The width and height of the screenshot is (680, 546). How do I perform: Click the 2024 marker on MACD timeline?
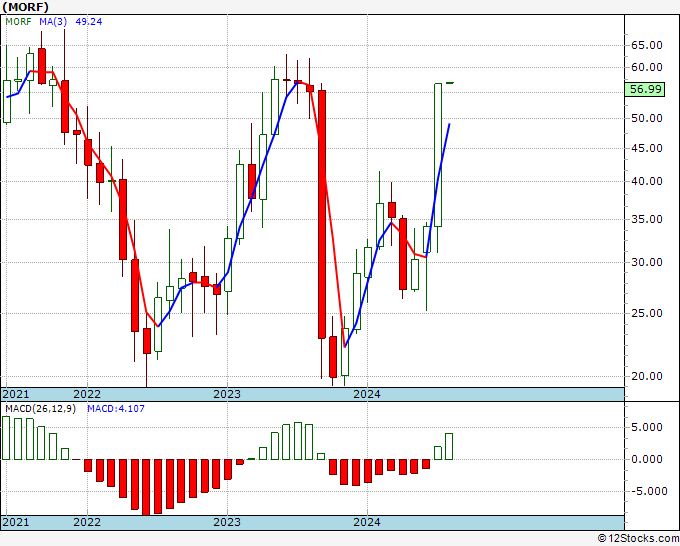[x=367, y=522]
